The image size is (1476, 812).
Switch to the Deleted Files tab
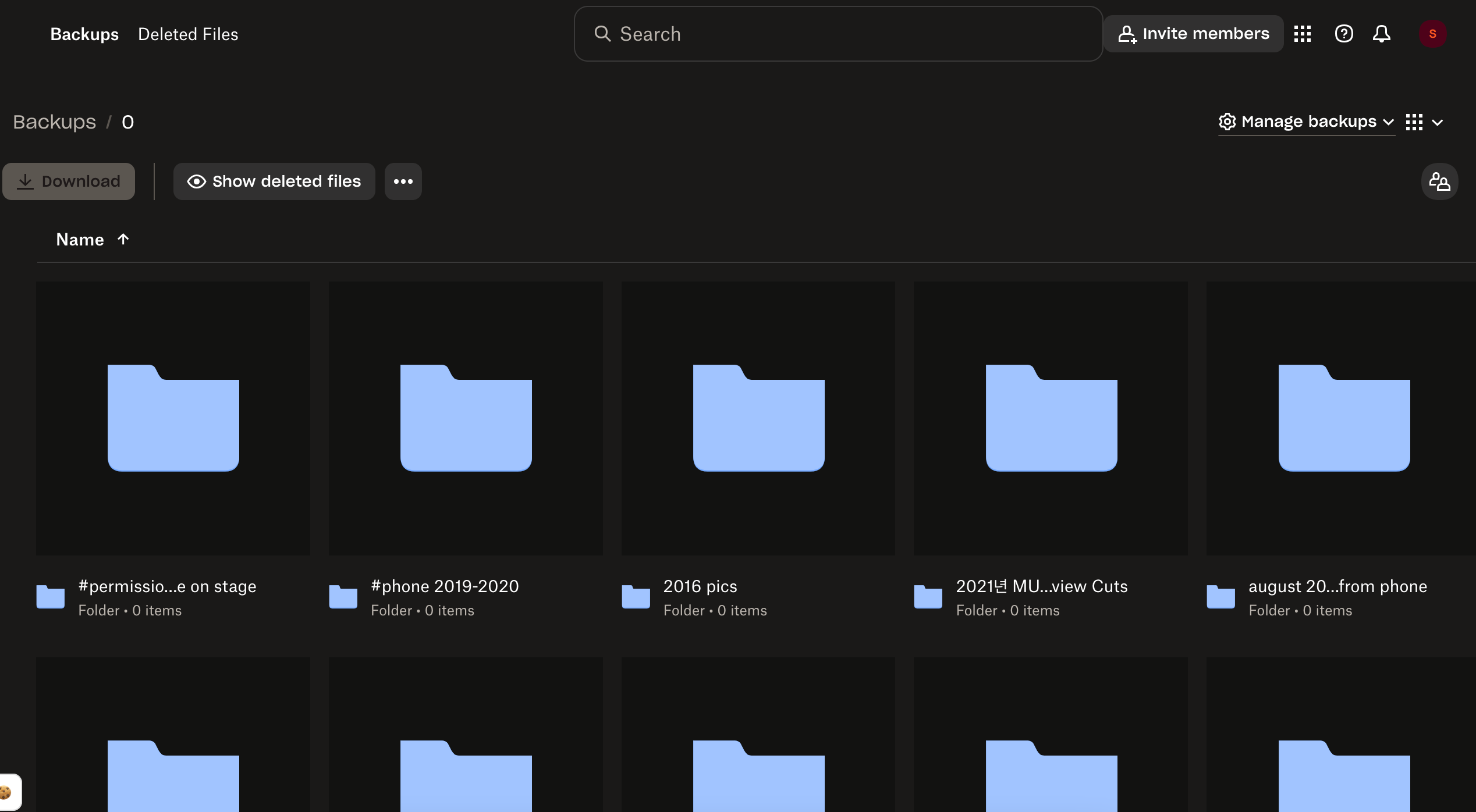pos(188,34)
